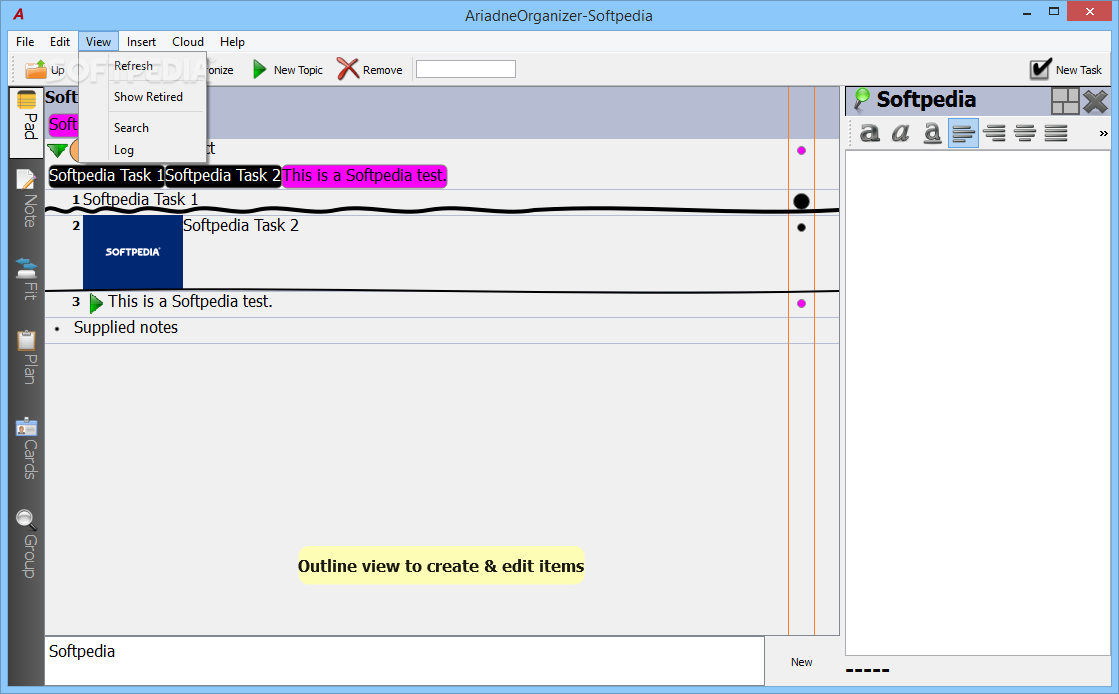Open the Insert menu
The image size is (1119, 694).
click(141, 41)
